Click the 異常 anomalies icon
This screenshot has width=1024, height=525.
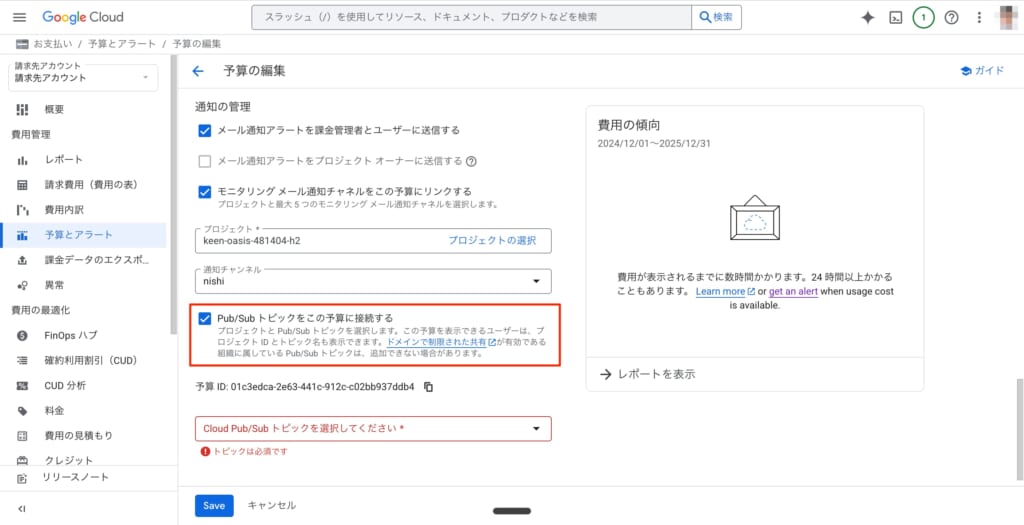tap(22, 285)
